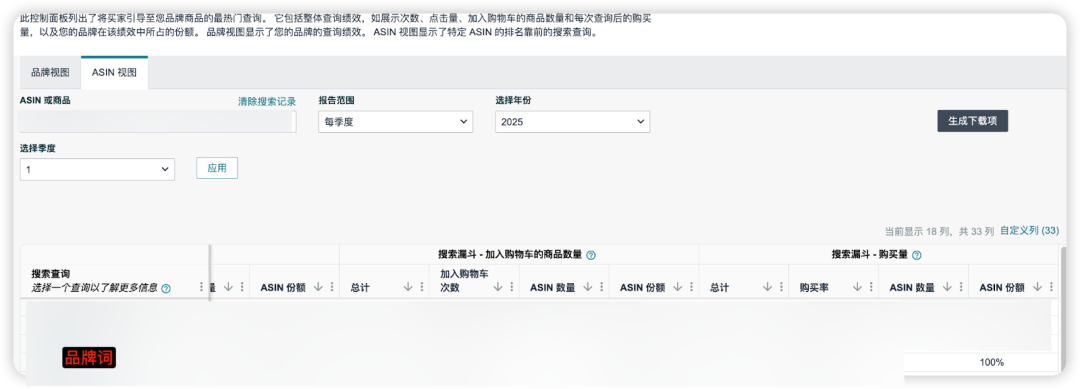Click the 生成下载项 button
1080x389 pixels.
pos(973,120)
